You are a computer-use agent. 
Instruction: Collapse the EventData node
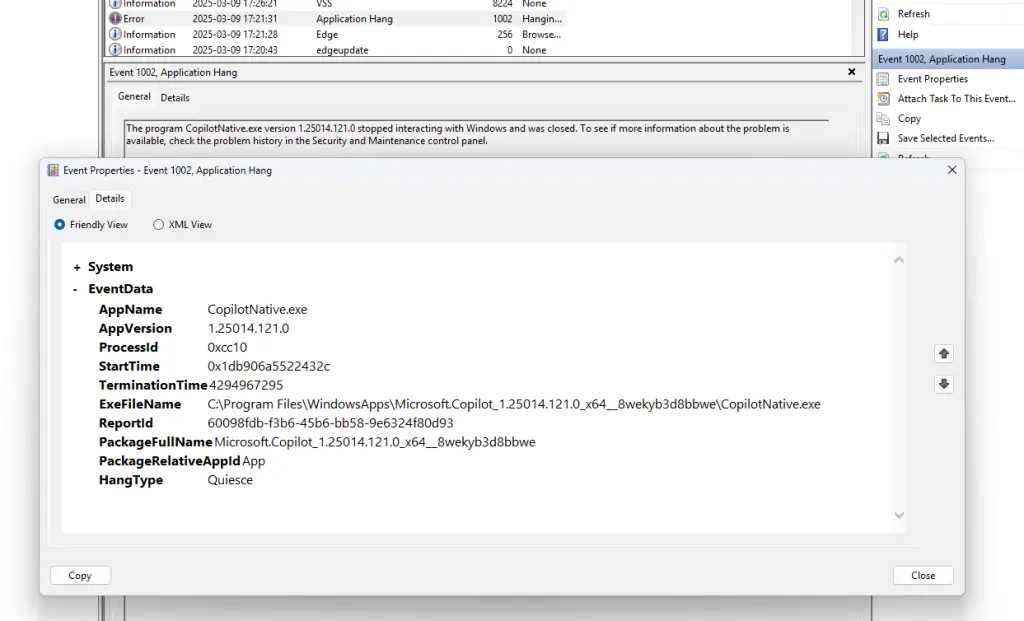pos(76,290)
